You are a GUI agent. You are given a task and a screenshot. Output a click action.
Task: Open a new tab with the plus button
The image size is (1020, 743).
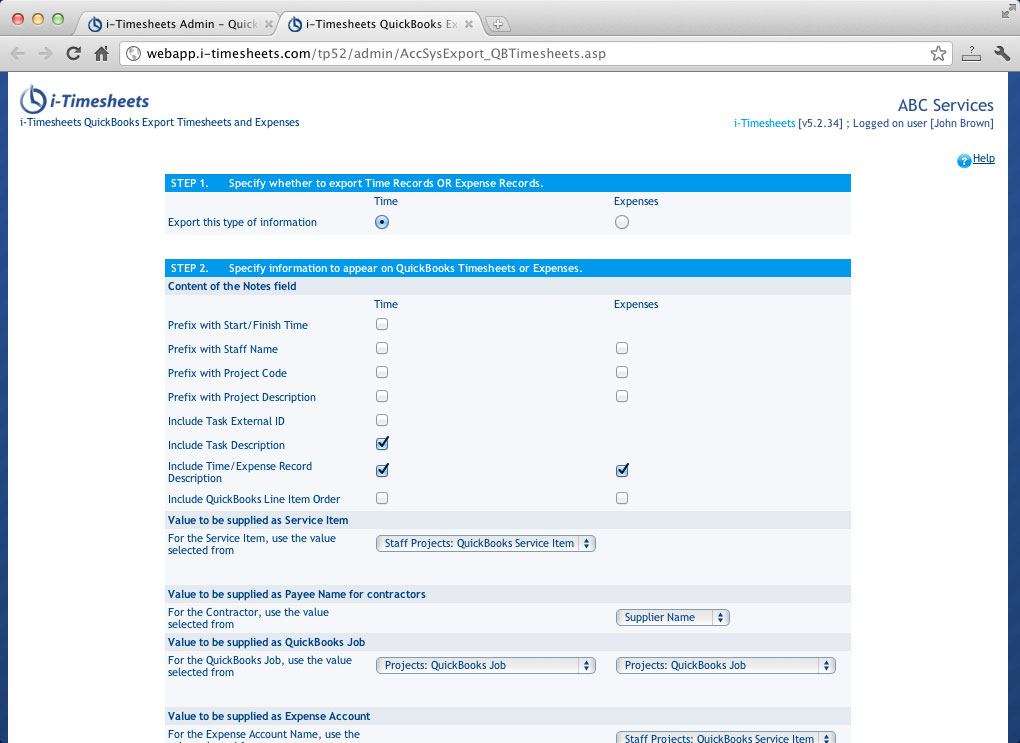[x=497, y=24]
